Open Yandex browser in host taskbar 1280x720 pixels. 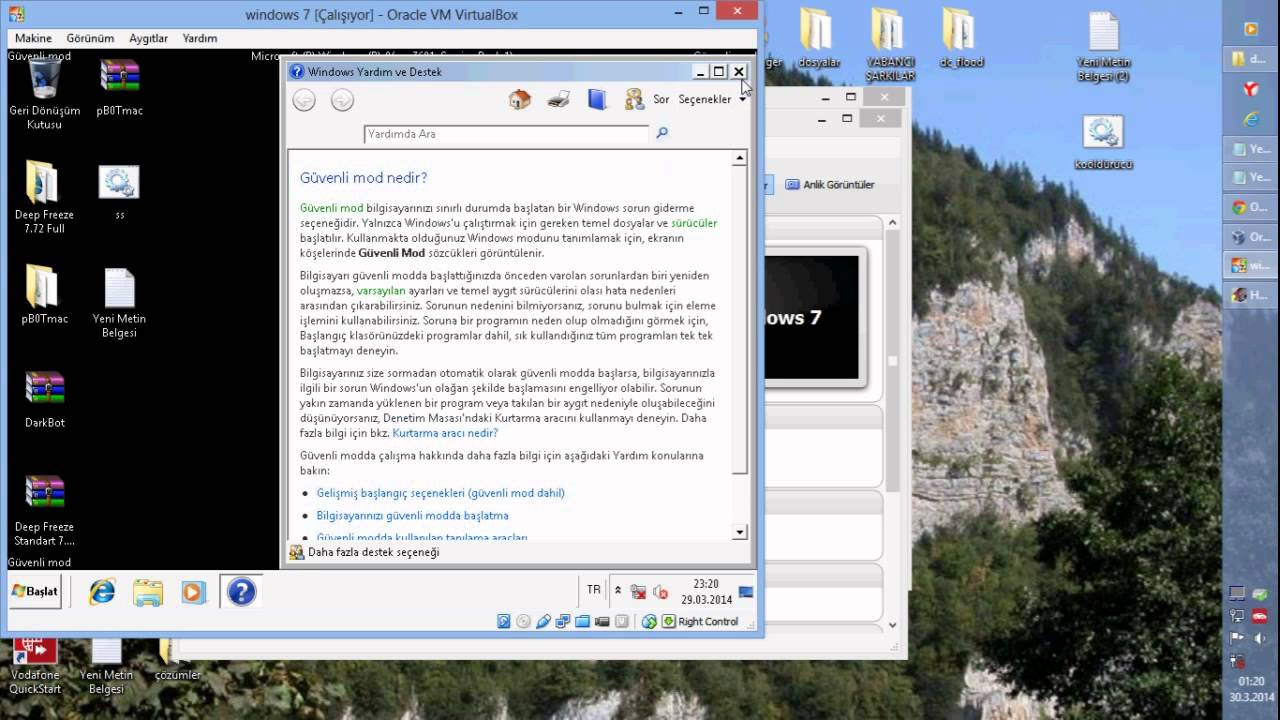(1250, 89)
